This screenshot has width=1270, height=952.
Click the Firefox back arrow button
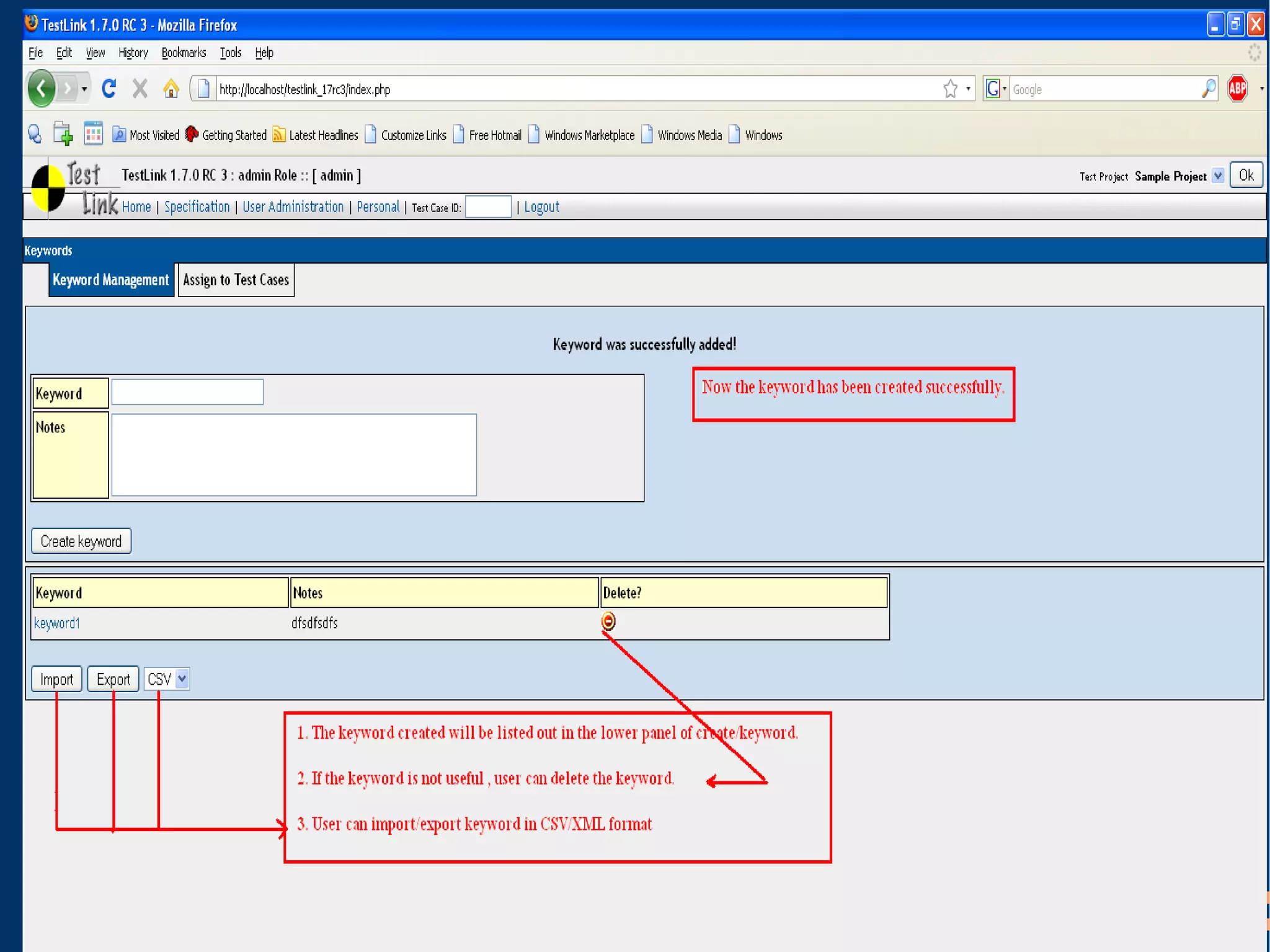click(x=42, y=89)
